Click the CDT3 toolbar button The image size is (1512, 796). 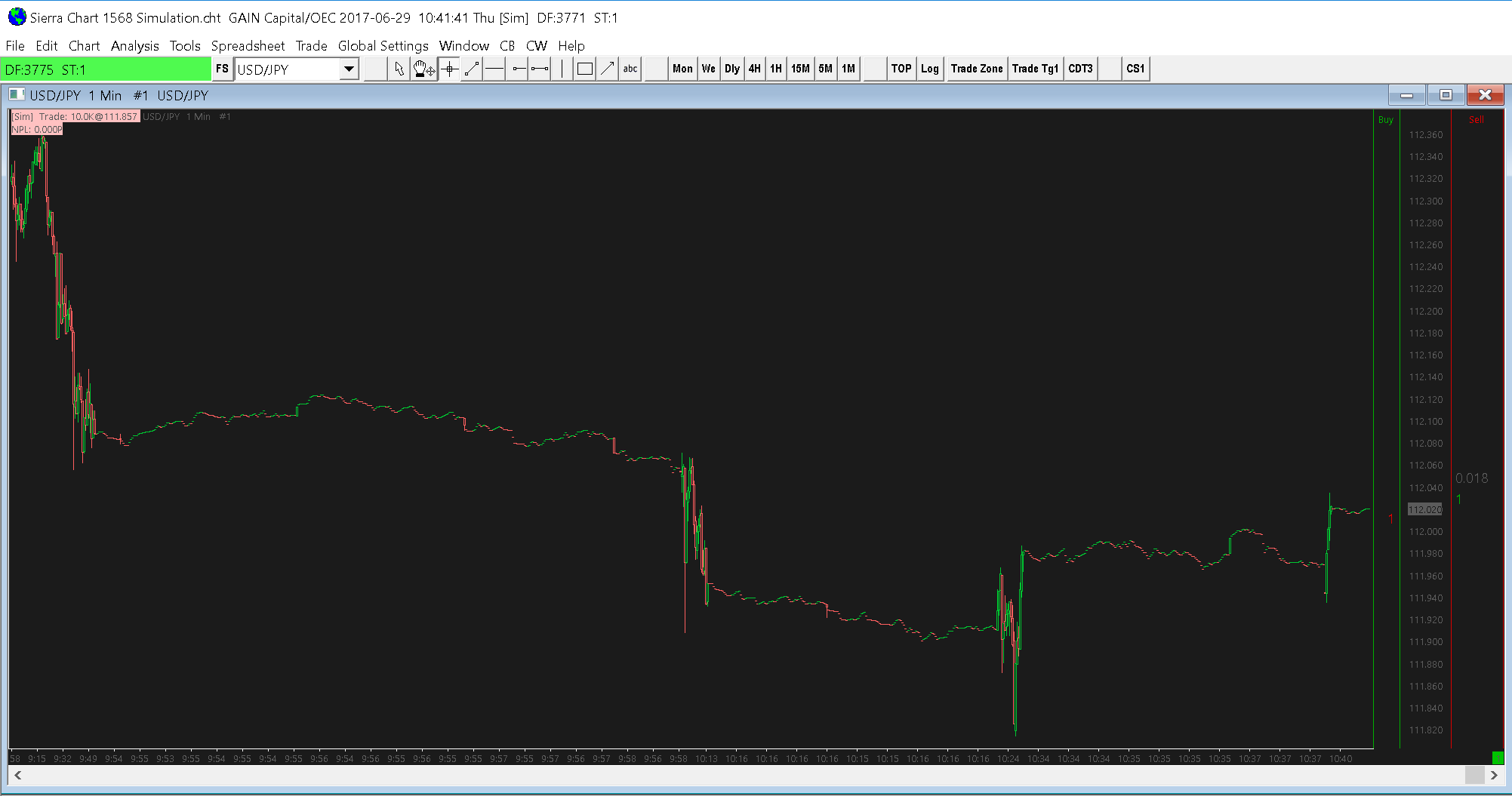click(1080, 69)
